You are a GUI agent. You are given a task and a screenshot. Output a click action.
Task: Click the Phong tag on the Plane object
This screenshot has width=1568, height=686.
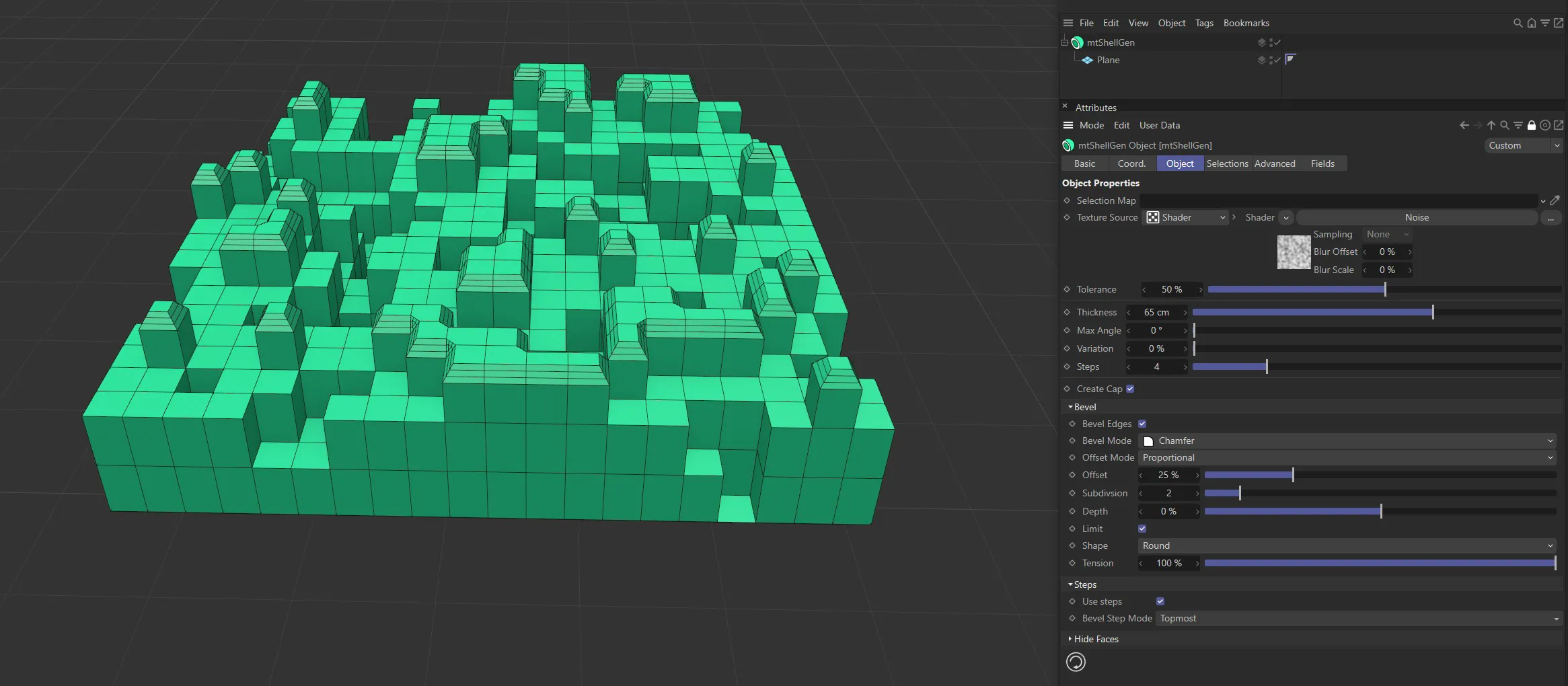1290,59
